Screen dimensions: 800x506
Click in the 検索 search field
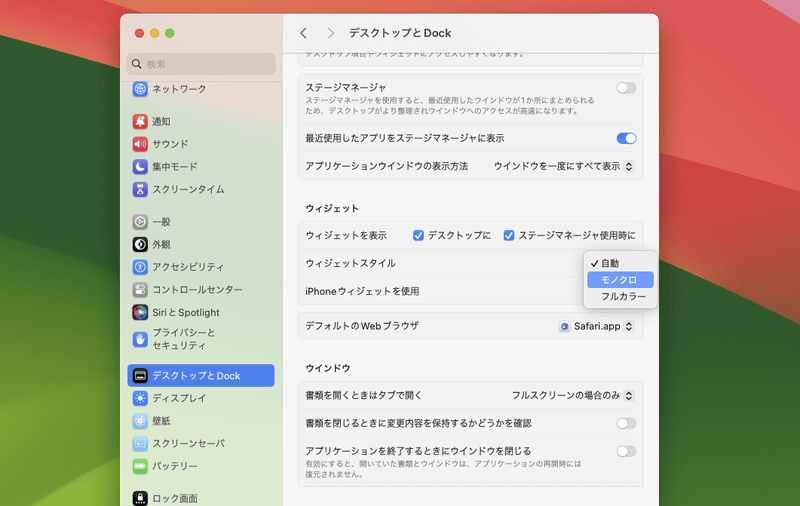click(x=201, y=64)
